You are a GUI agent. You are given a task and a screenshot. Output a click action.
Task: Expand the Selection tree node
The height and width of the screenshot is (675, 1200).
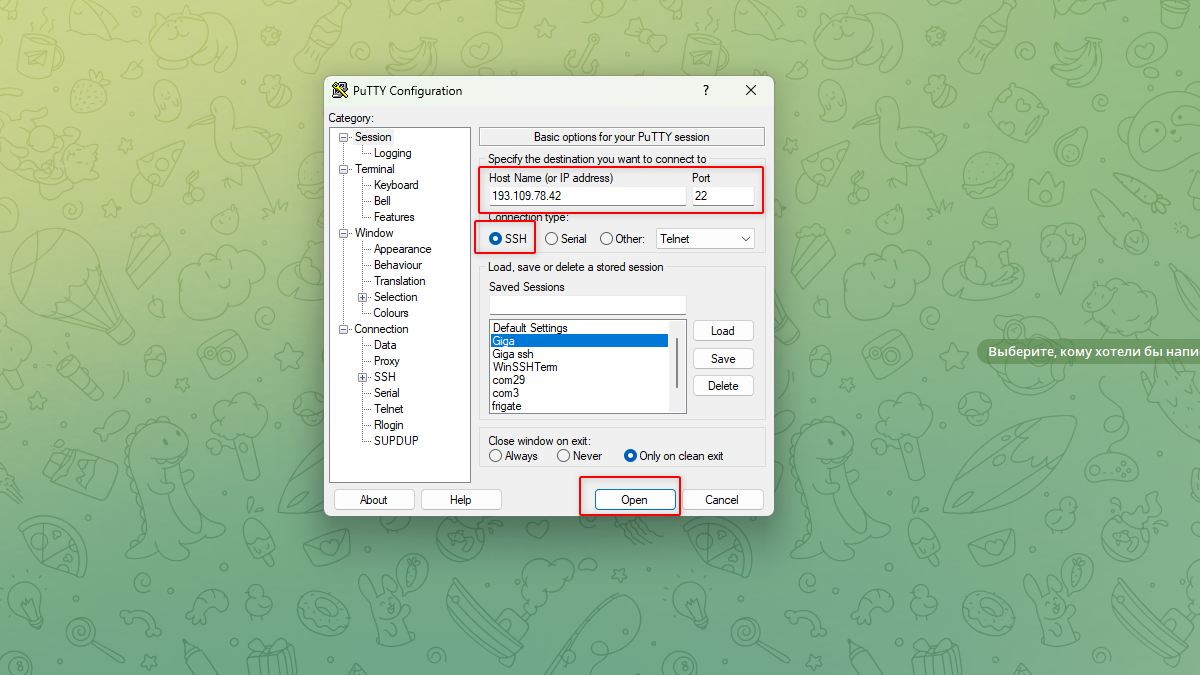coord(363,297)
